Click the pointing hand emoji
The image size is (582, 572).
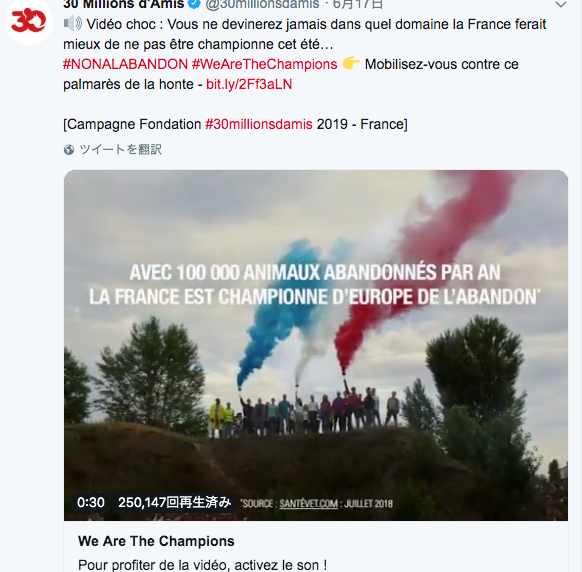(x=351, y=63)
